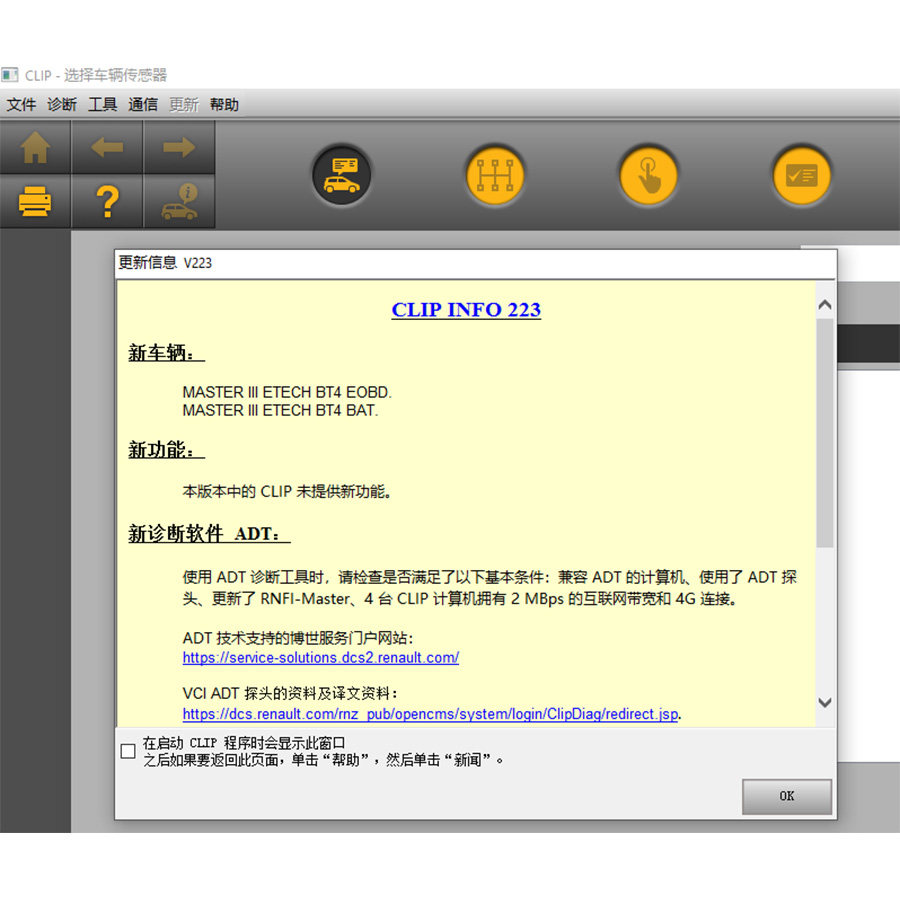Click the back arrow icon
Screen dimensions: 900x900
[107, 147]
